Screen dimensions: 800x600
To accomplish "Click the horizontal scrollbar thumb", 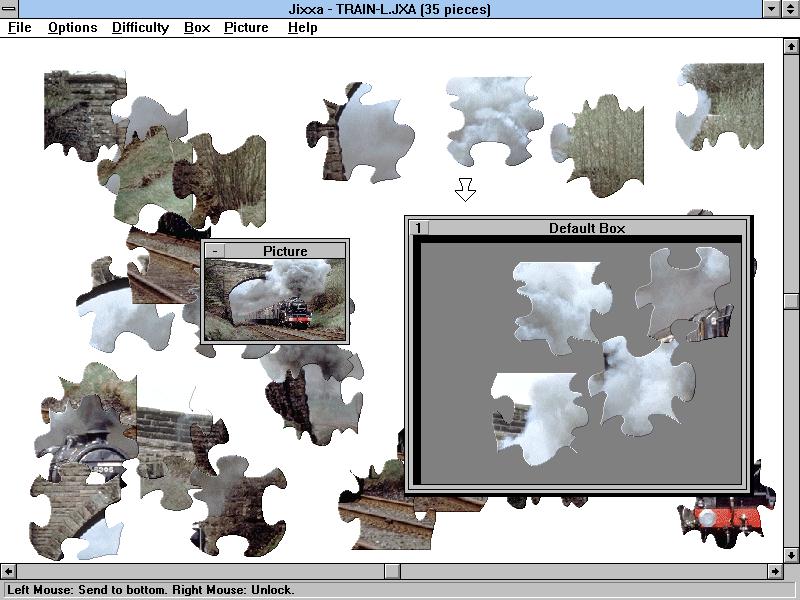I will tap(392, 571).
